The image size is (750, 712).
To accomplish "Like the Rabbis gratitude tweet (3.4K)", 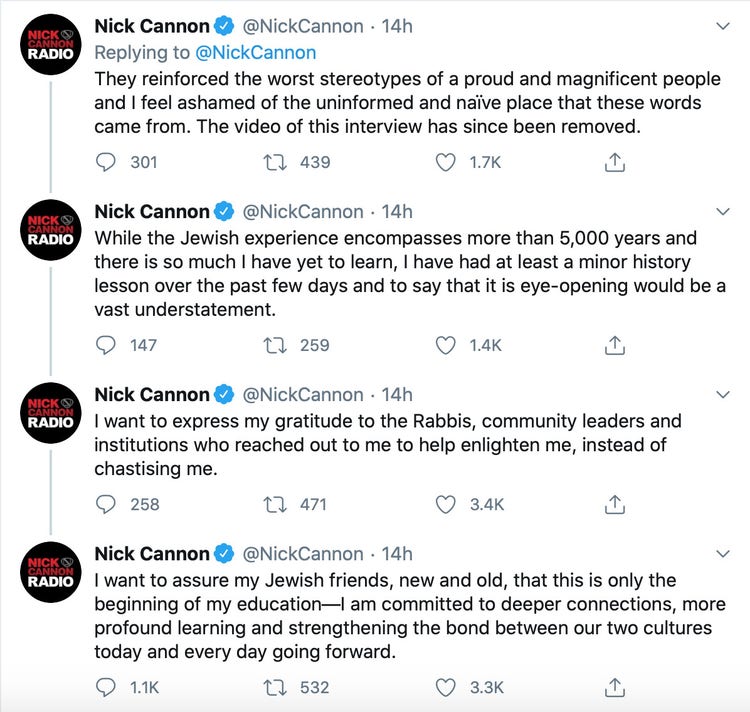I will 446,504.
